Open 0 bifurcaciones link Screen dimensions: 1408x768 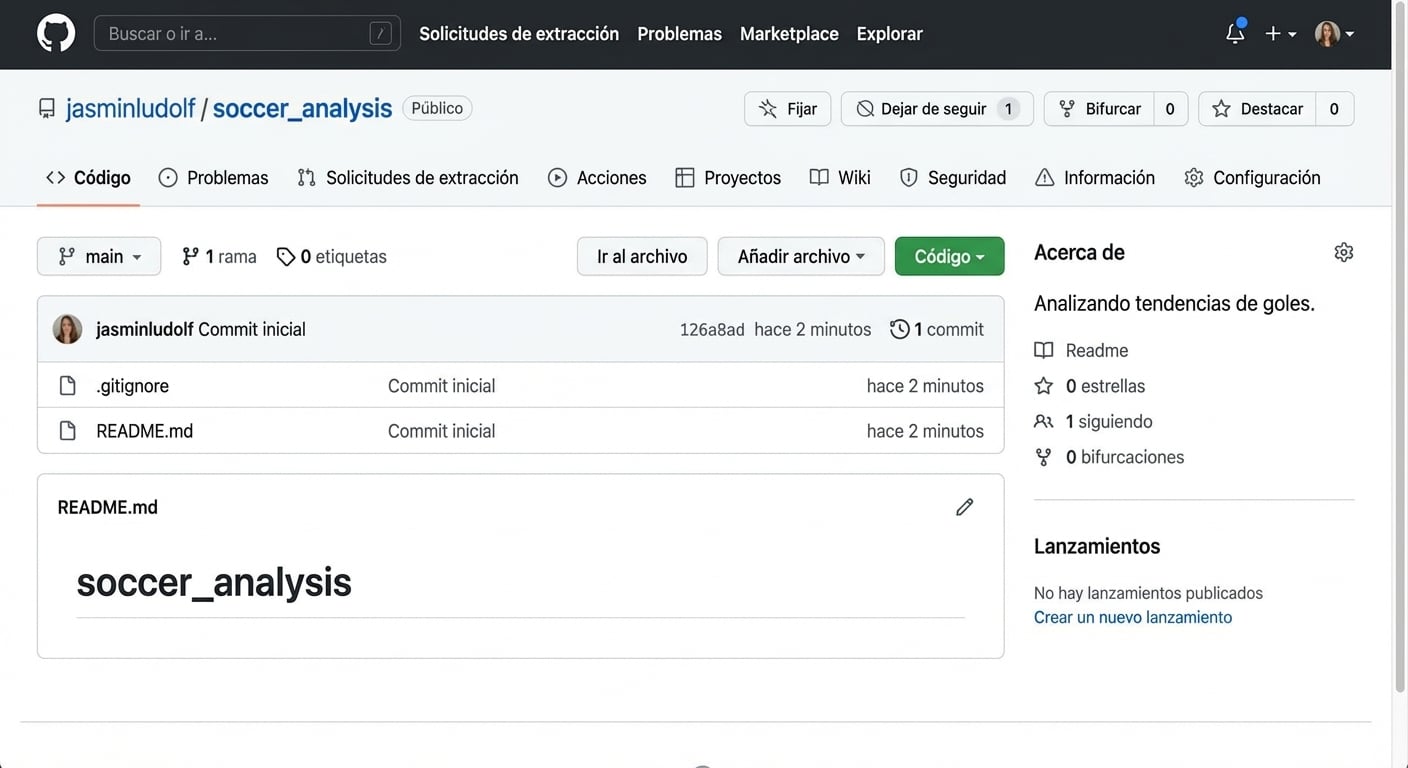tap(1109, 457)
